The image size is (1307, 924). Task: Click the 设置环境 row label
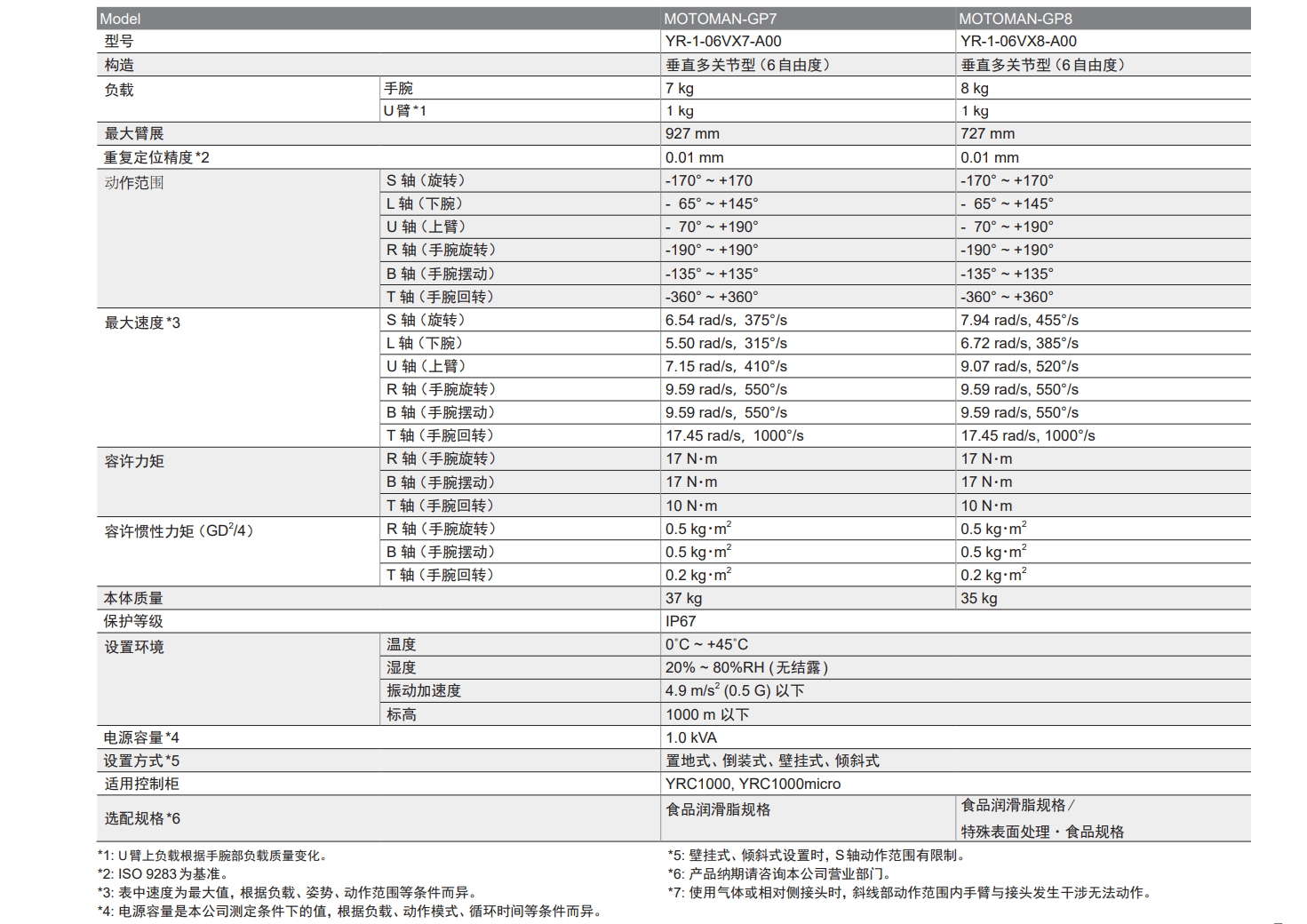click(x=134, y=647)
